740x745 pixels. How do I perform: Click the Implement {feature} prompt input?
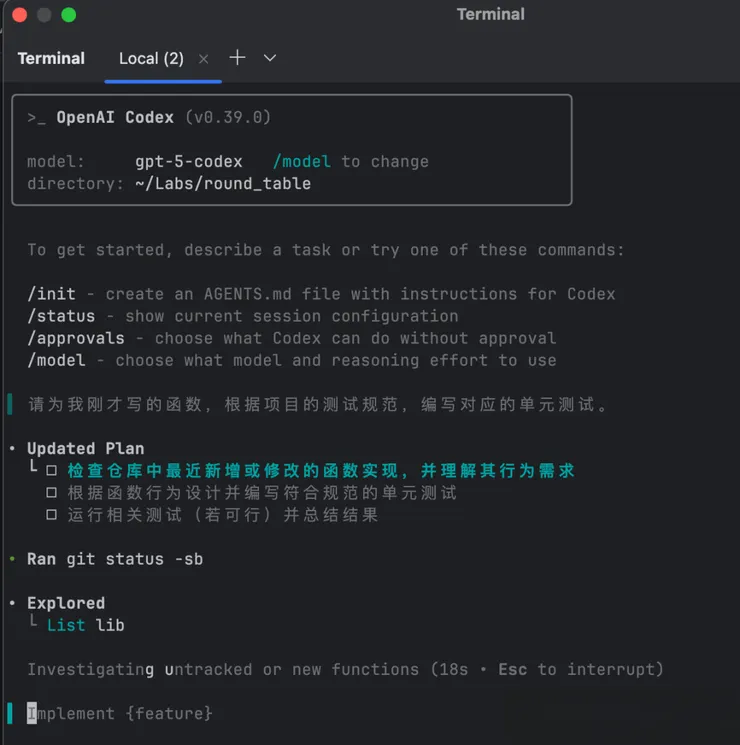[120, 713]
